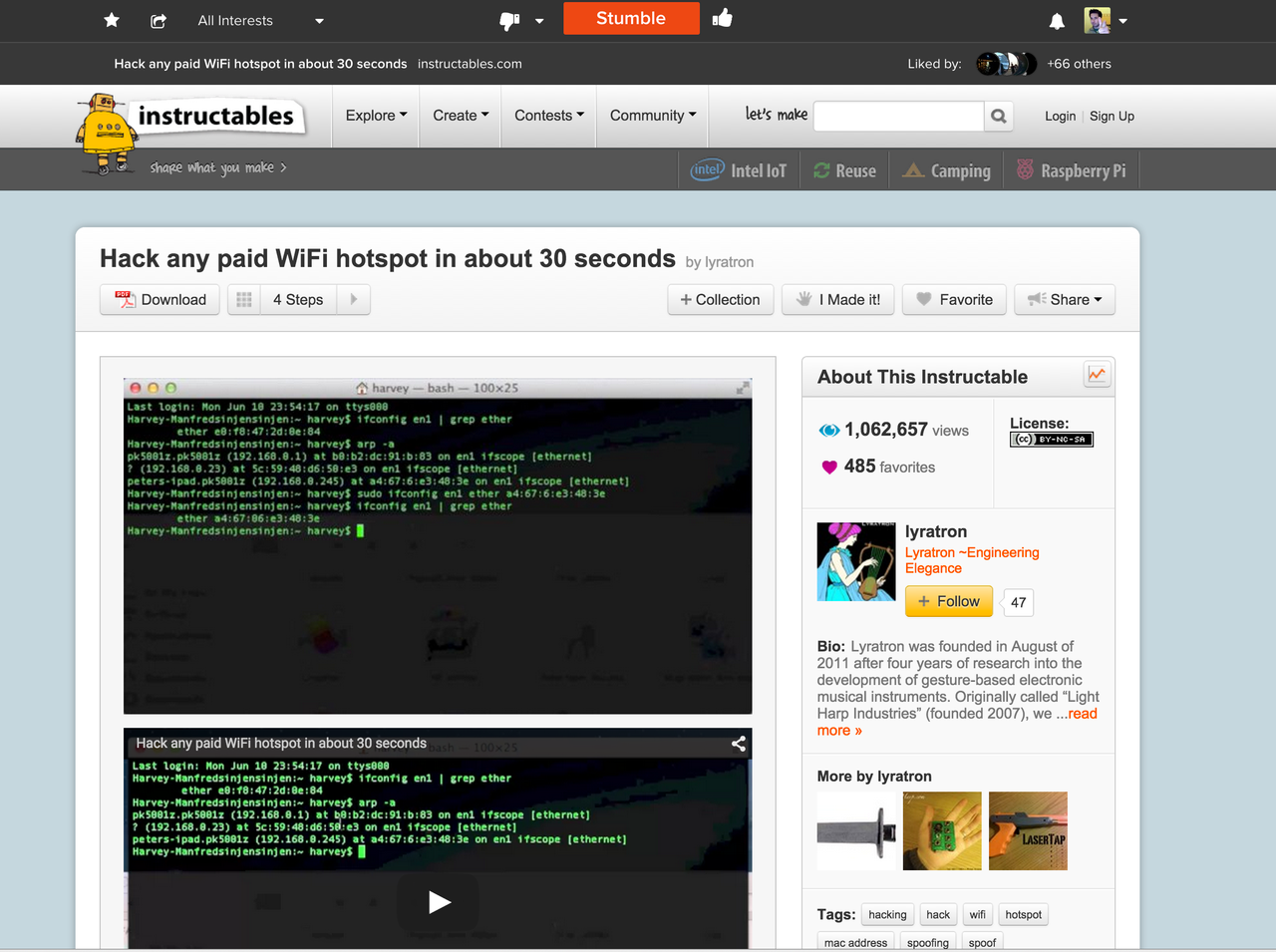Click the 47 followers count
This screenshot has height=952, width=1276.
pyautogui.click(x=1018, y=602)
